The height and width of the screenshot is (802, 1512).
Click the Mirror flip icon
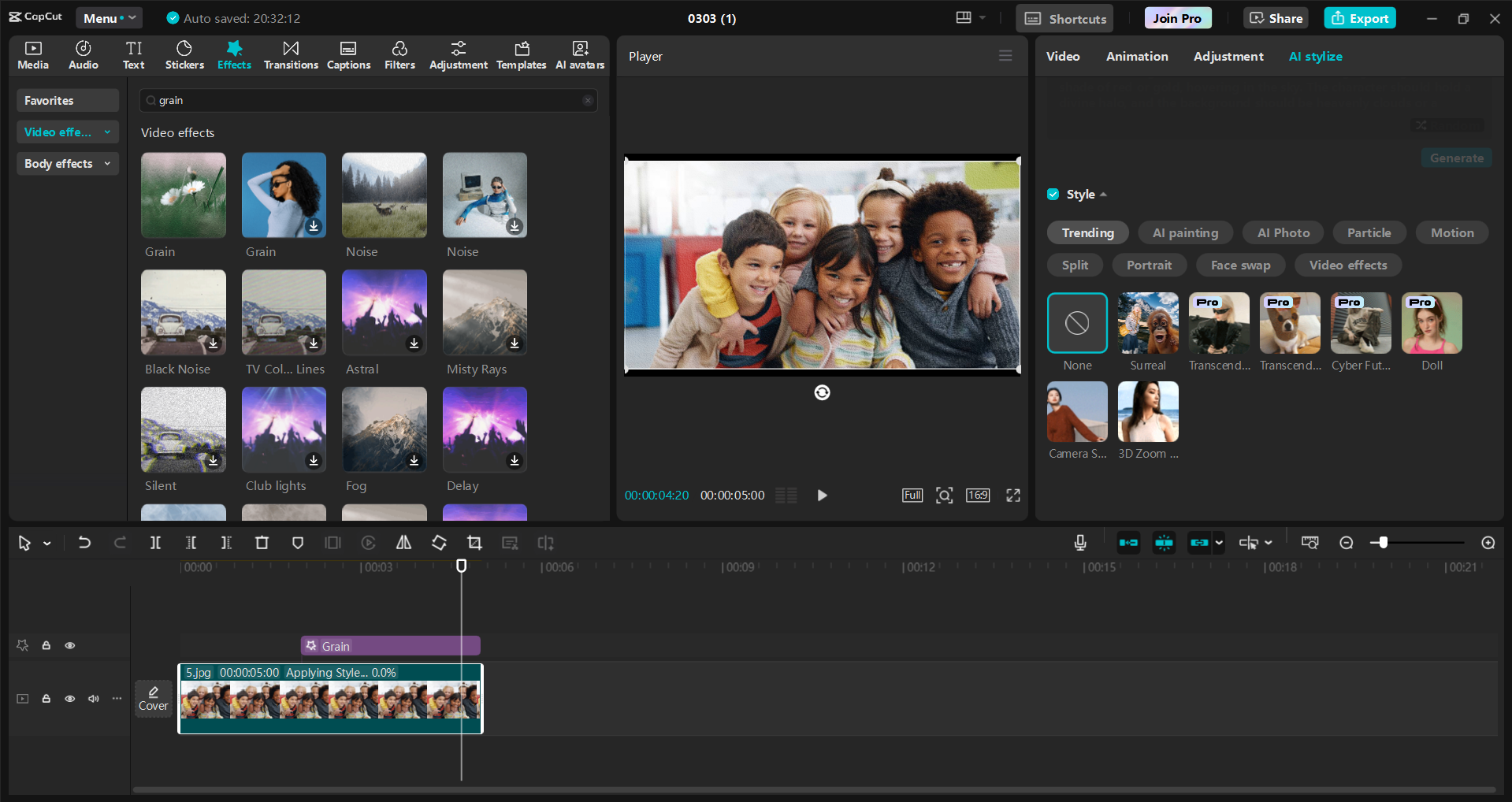(403, 543)
